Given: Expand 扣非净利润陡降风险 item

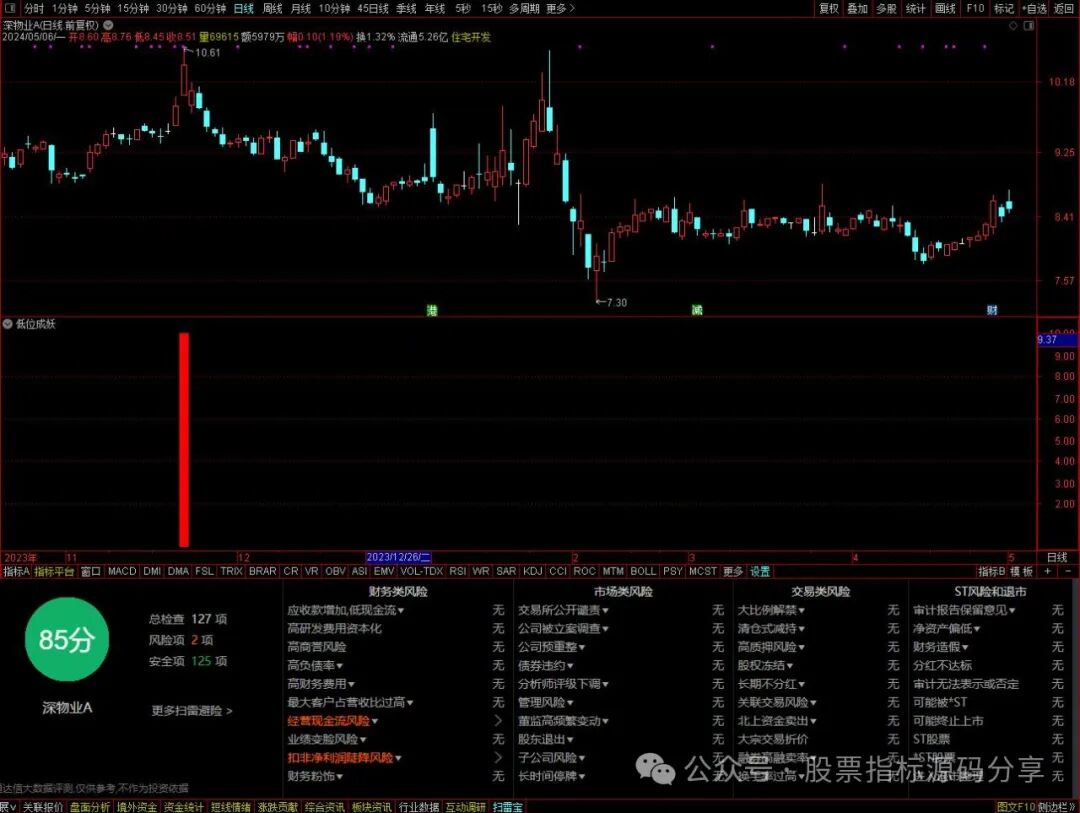Looking at the screenshot, I should [344, 757].
